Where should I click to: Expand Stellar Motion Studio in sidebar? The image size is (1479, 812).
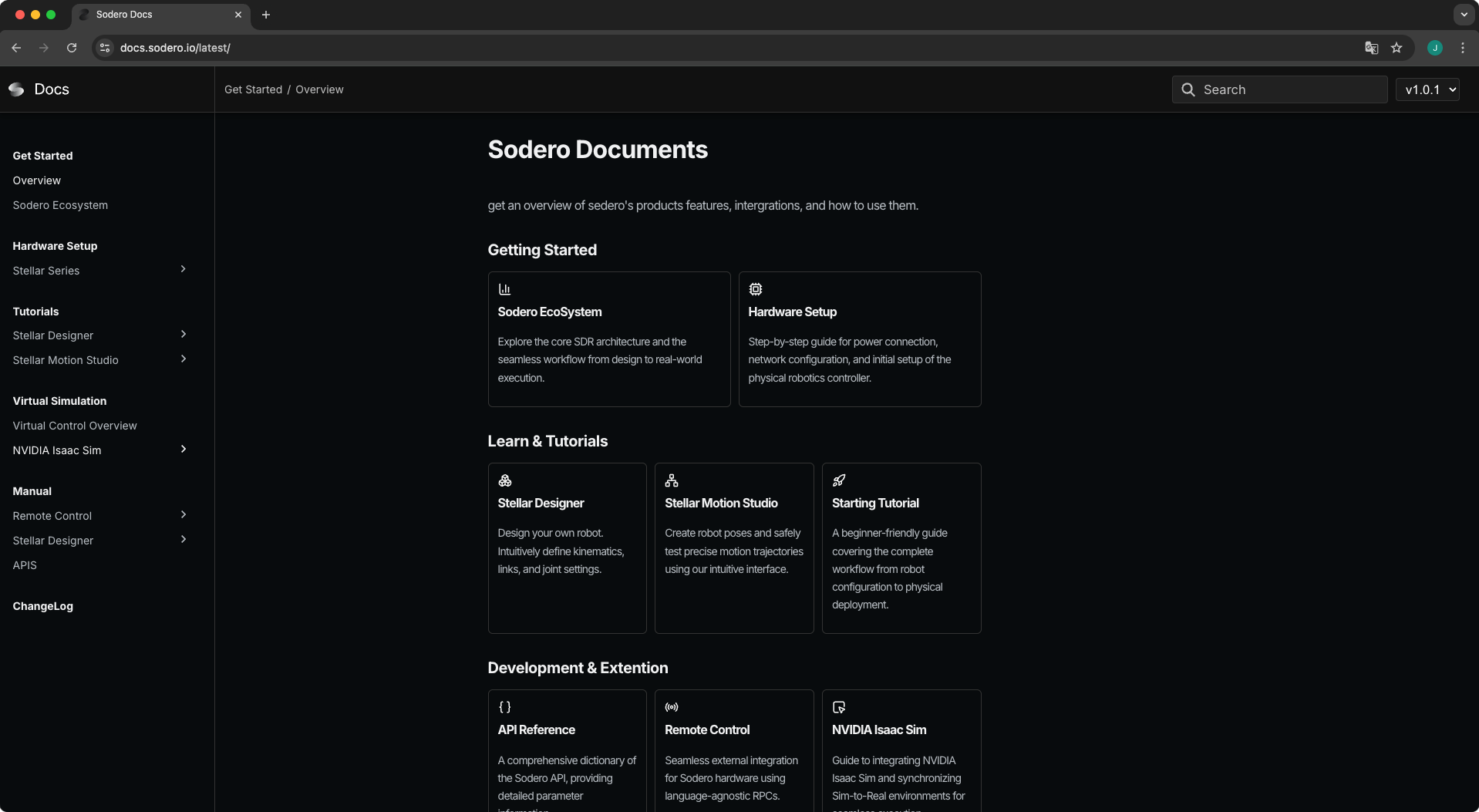coord(184,359)
